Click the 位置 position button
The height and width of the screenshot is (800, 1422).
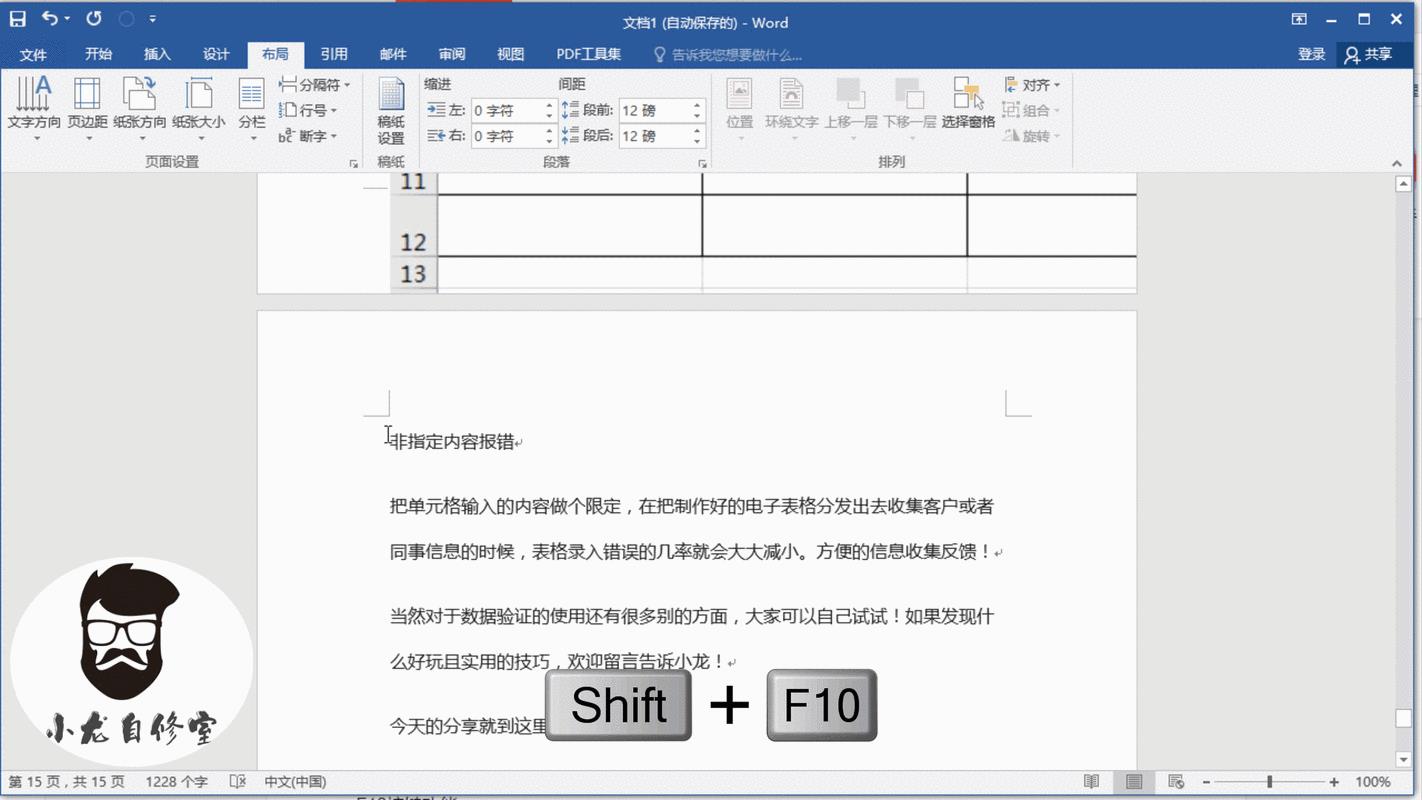click(739, 108)
